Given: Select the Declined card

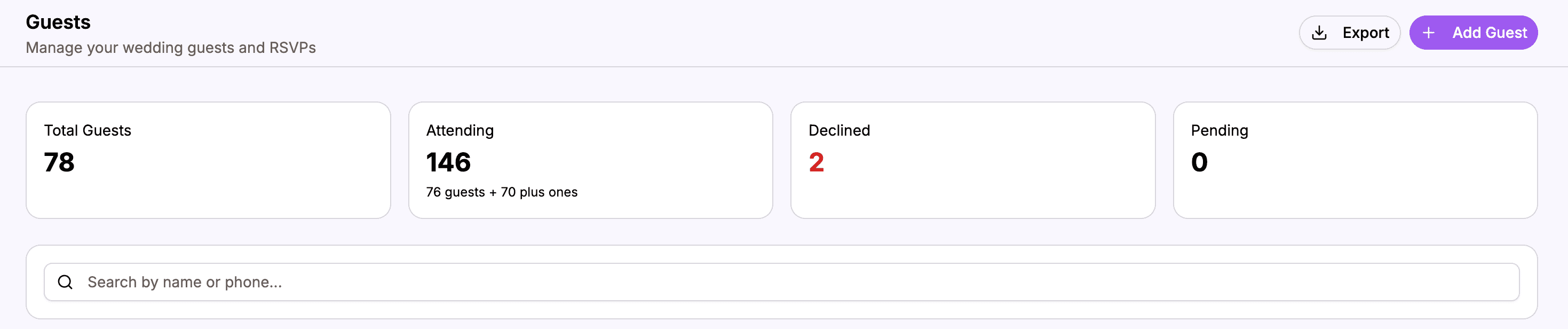Looking at the screenshot, I should (973, 160).
